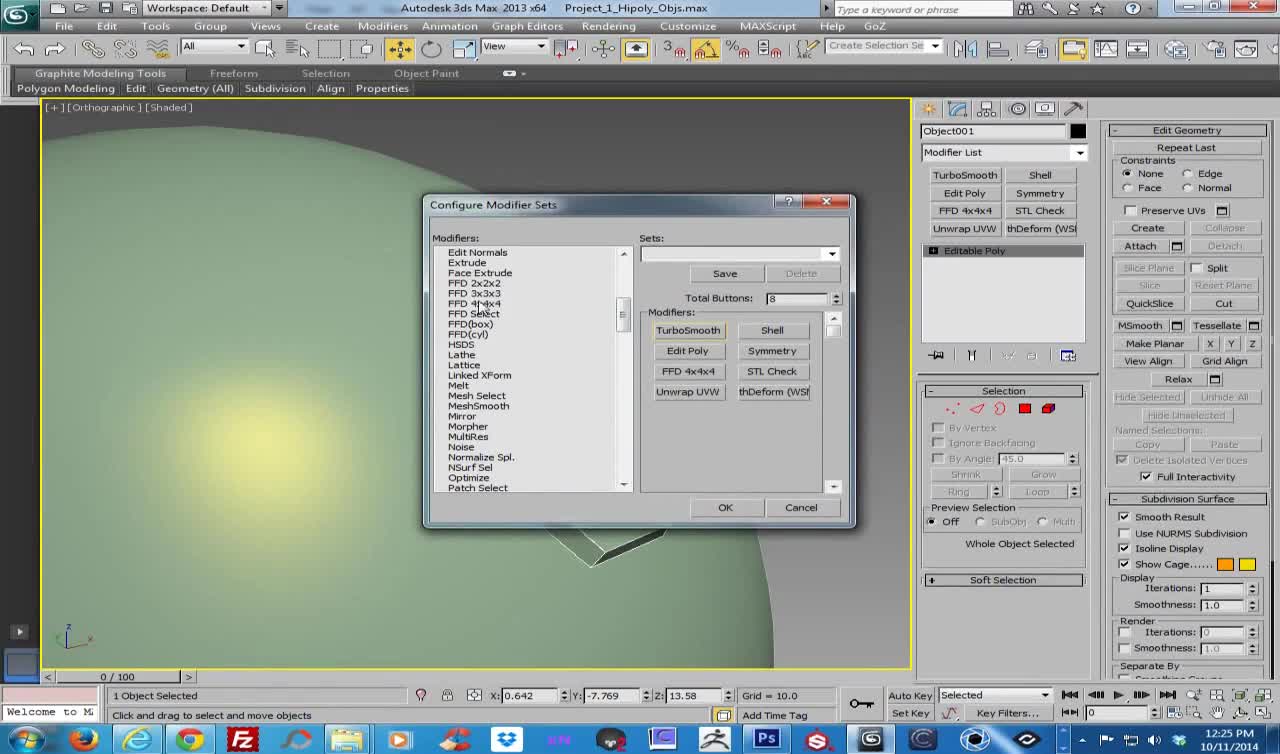Open the Sets dropdown in dialog
This screenshot has width=1280, height=754.
832,254
